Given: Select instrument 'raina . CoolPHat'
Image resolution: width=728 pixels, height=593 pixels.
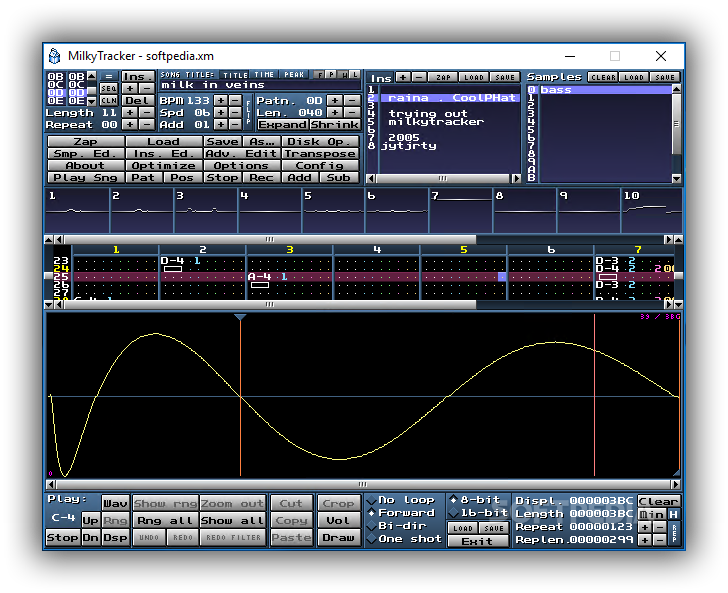Looking at the screenshot, I should point(449,98).
